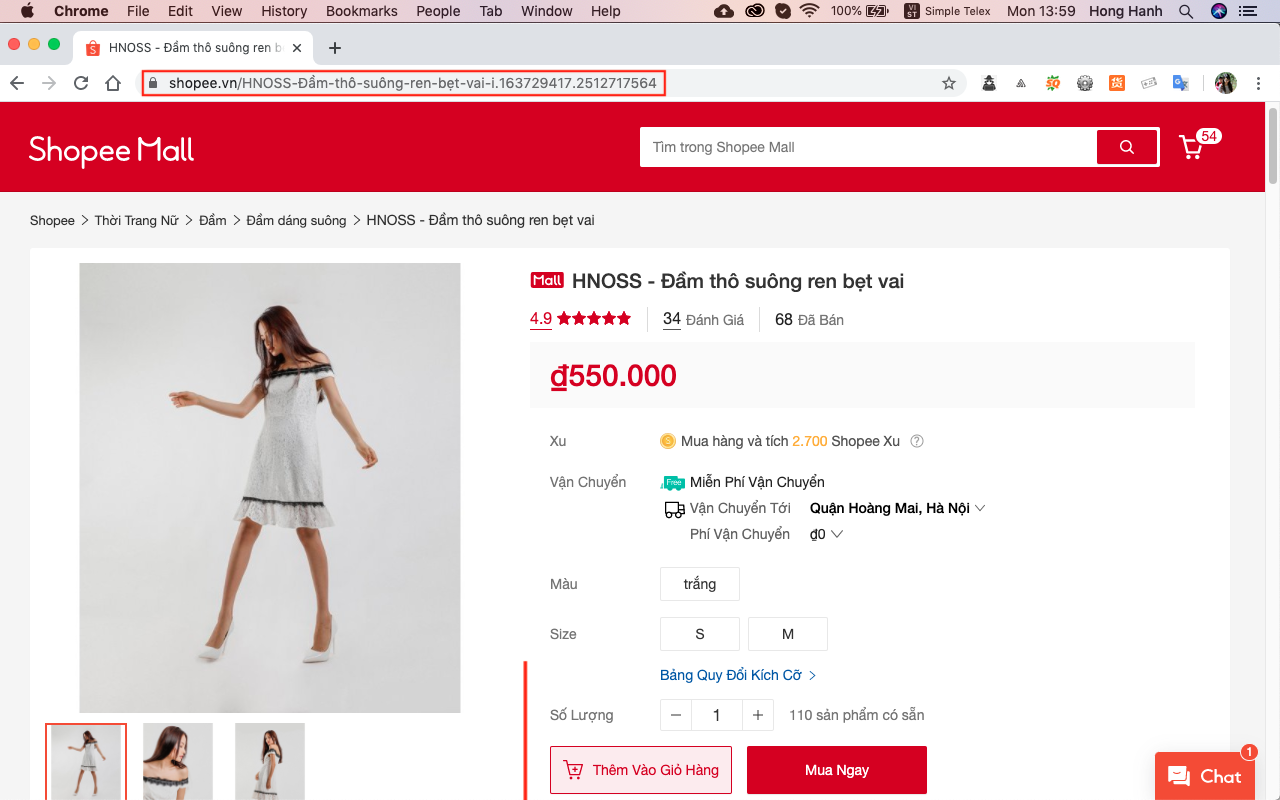The height and width of the screenshot is (800, 1280).
Task: Open the Simple Telex input source menu
Action: (948, 11)
